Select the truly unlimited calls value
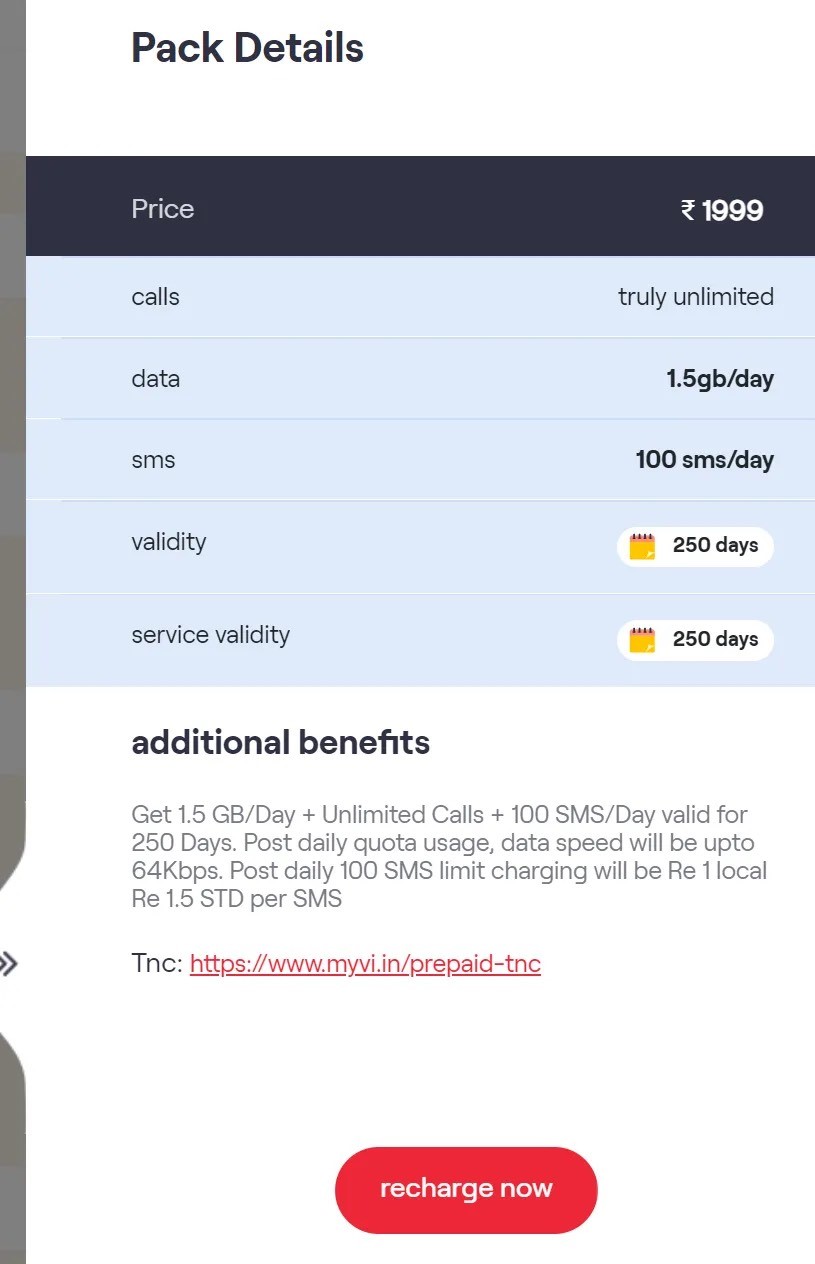The width and height of the screenshot is (815, 1264). tap(695, 296)
